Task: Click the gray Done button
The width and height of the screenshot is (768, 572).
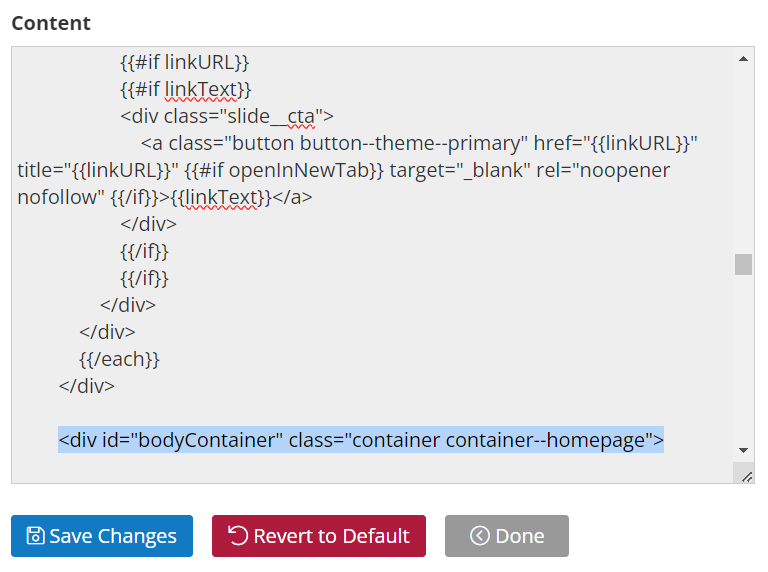Action: [507, 536]
